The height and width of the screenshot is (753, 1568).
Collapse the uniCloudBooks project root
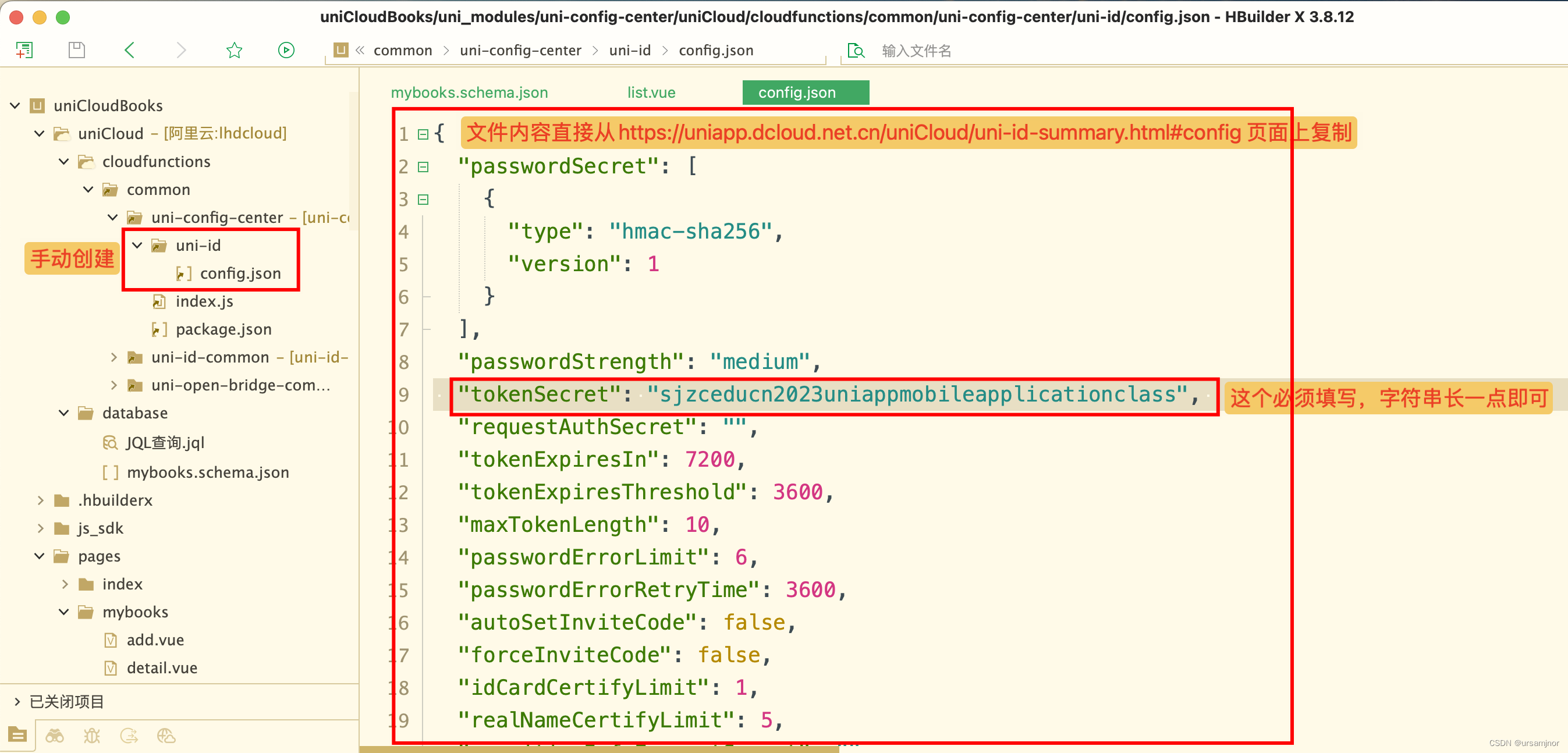[x=15, y=105]
